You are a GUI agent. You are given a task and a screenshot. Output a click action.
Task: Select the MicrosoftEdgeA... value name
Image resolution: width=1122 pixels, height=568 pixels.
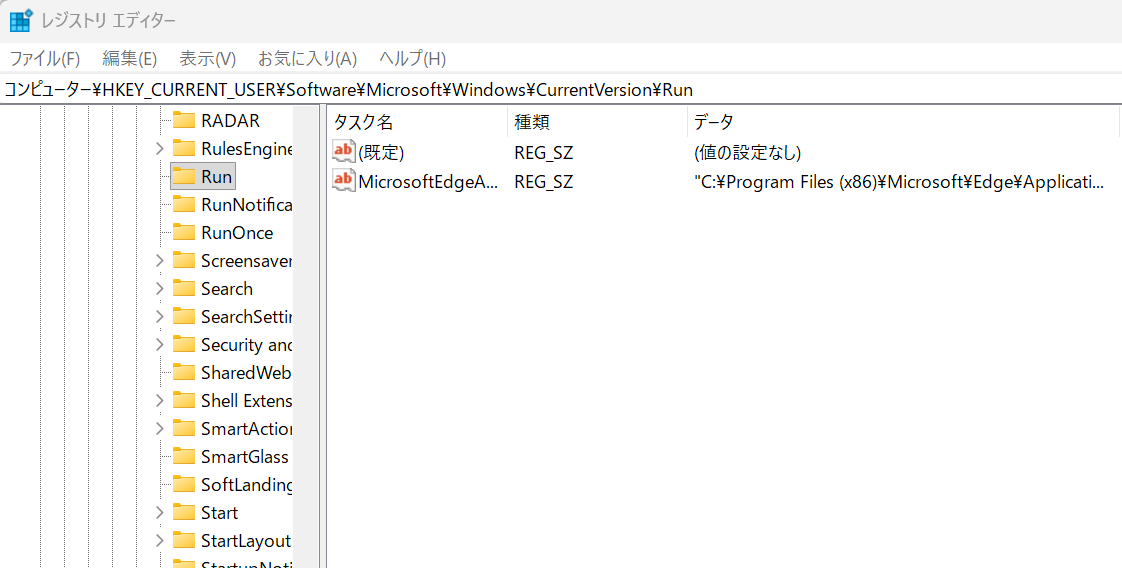pos(428,182)
